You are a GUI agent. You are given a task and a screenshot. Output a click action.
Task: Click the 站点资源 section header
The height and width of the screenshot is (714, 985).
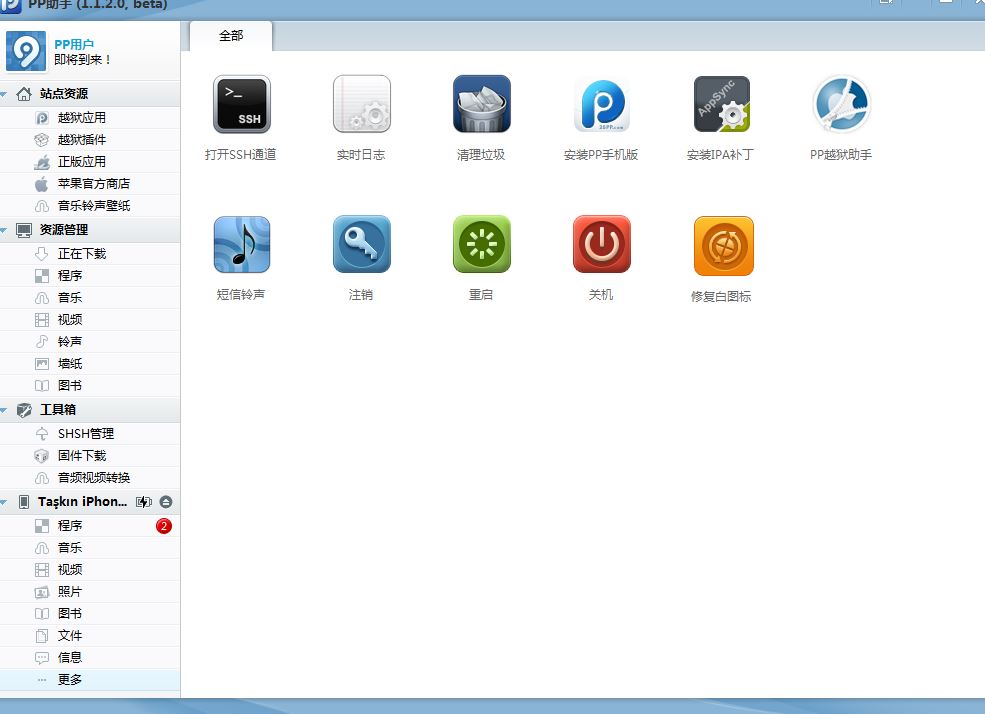coord(90,94)
